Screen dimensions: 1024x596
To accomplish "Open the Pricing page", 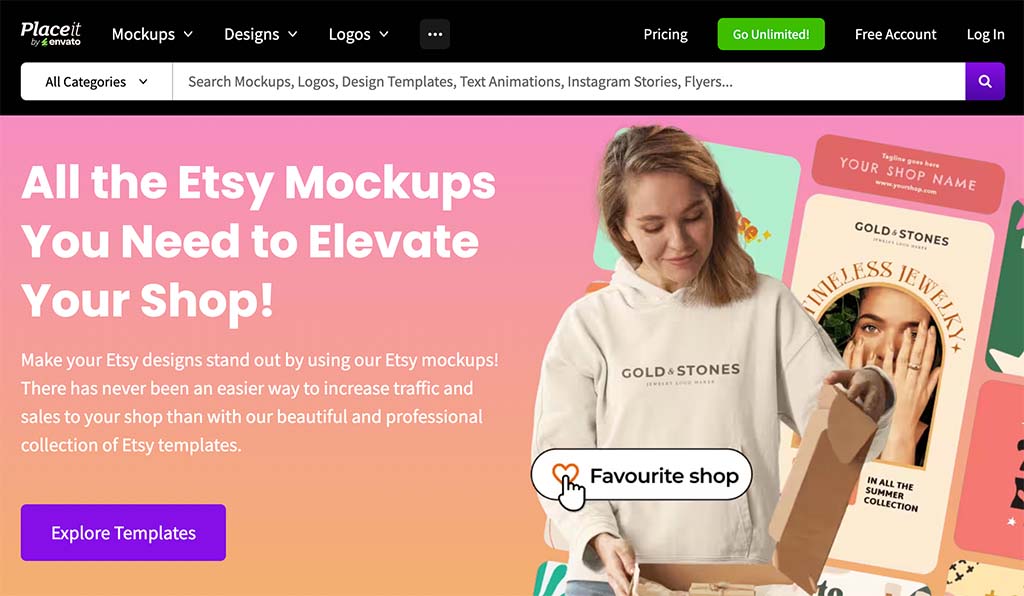I will tap(665, 34).
